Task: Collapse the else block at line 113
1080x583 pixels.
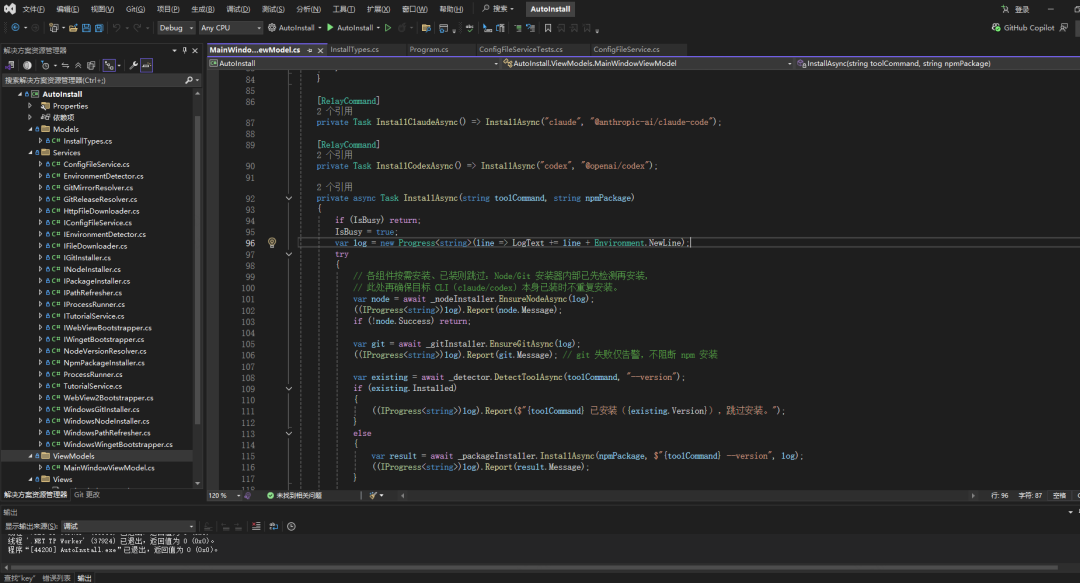Action: pyautogui.click(x=289, y=433)
